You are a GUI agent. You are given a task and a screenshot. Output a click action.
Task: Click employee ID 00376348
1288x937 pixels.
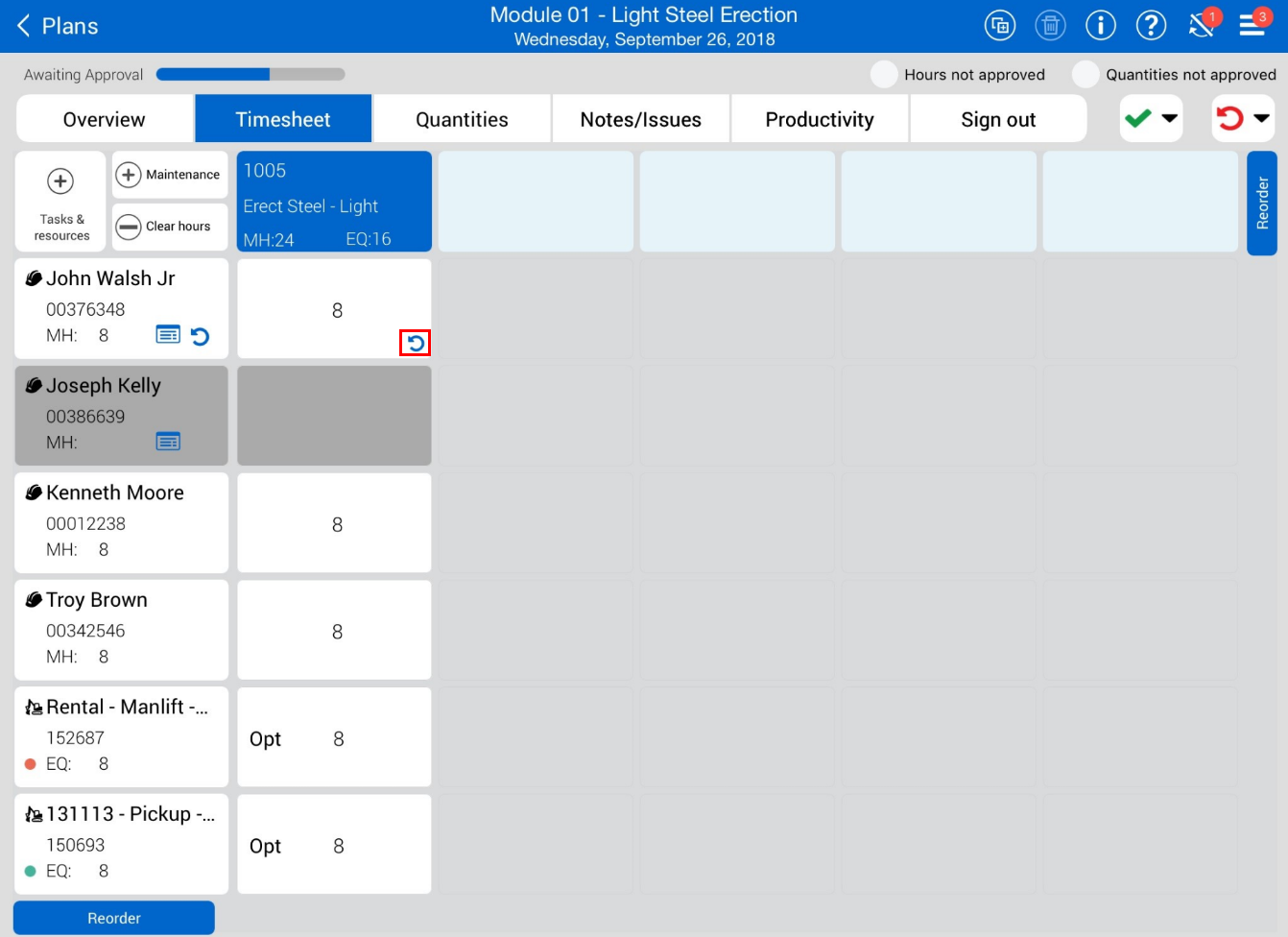[x=85, y=309]
